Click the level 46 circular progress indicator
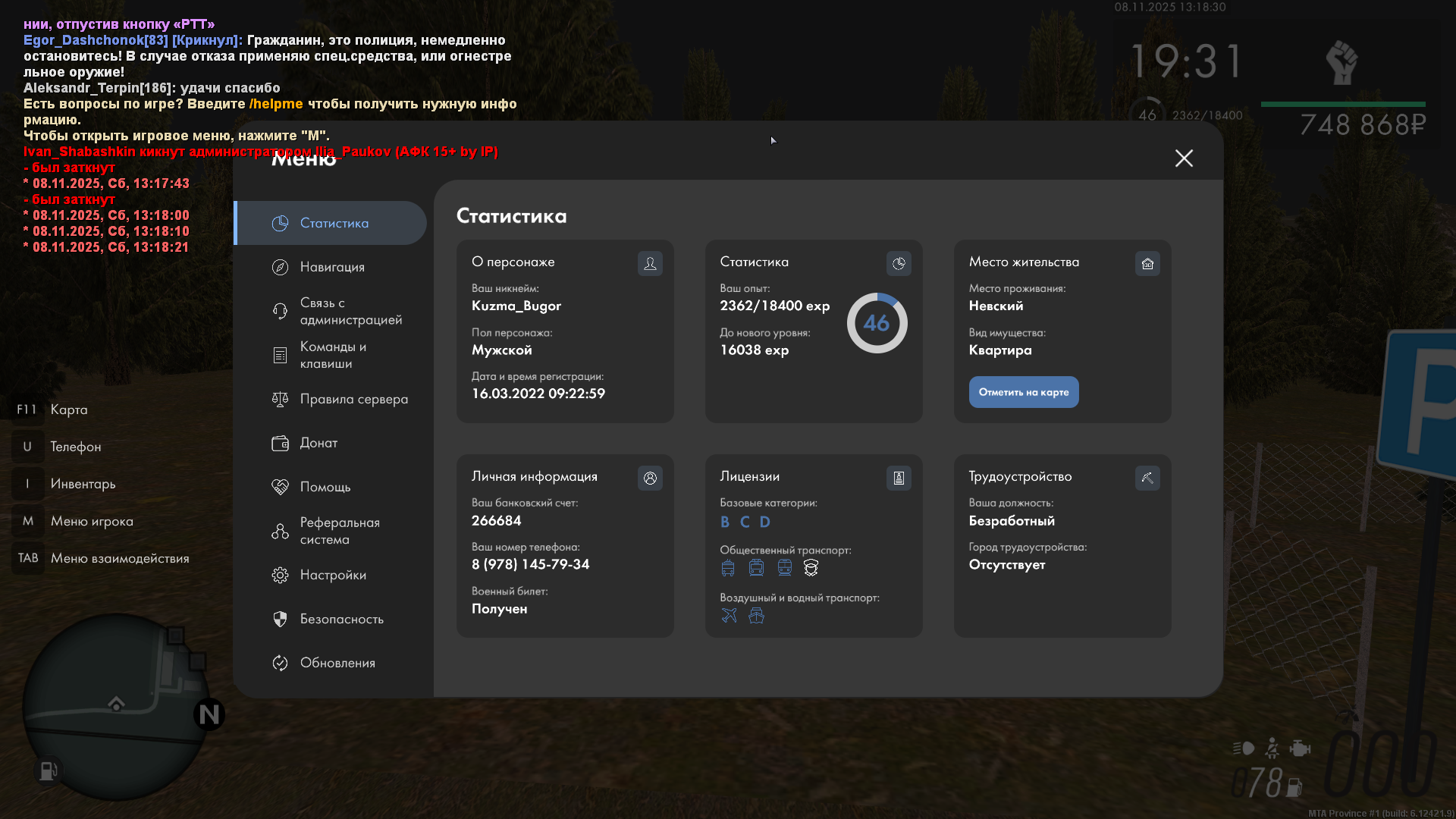Screen dimensions: 1456x819 [x=877, y=323]
